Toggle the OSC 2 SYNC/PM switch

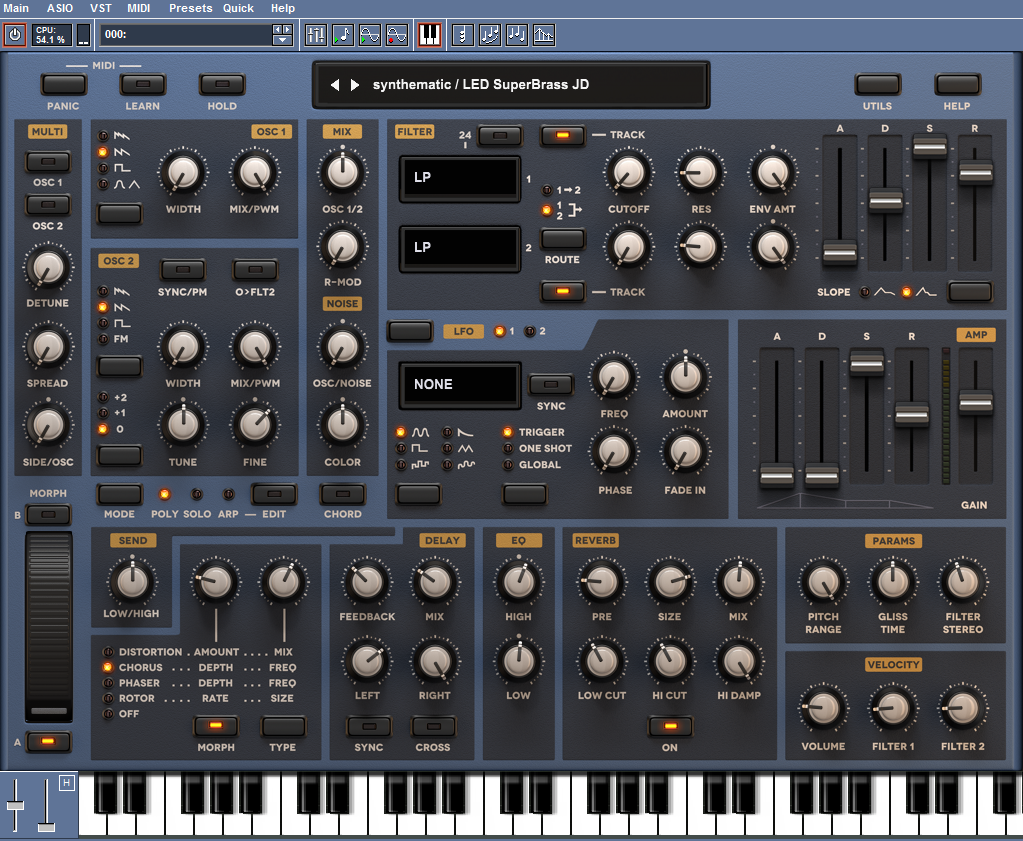pyautogui.click(x=183, y=269)
